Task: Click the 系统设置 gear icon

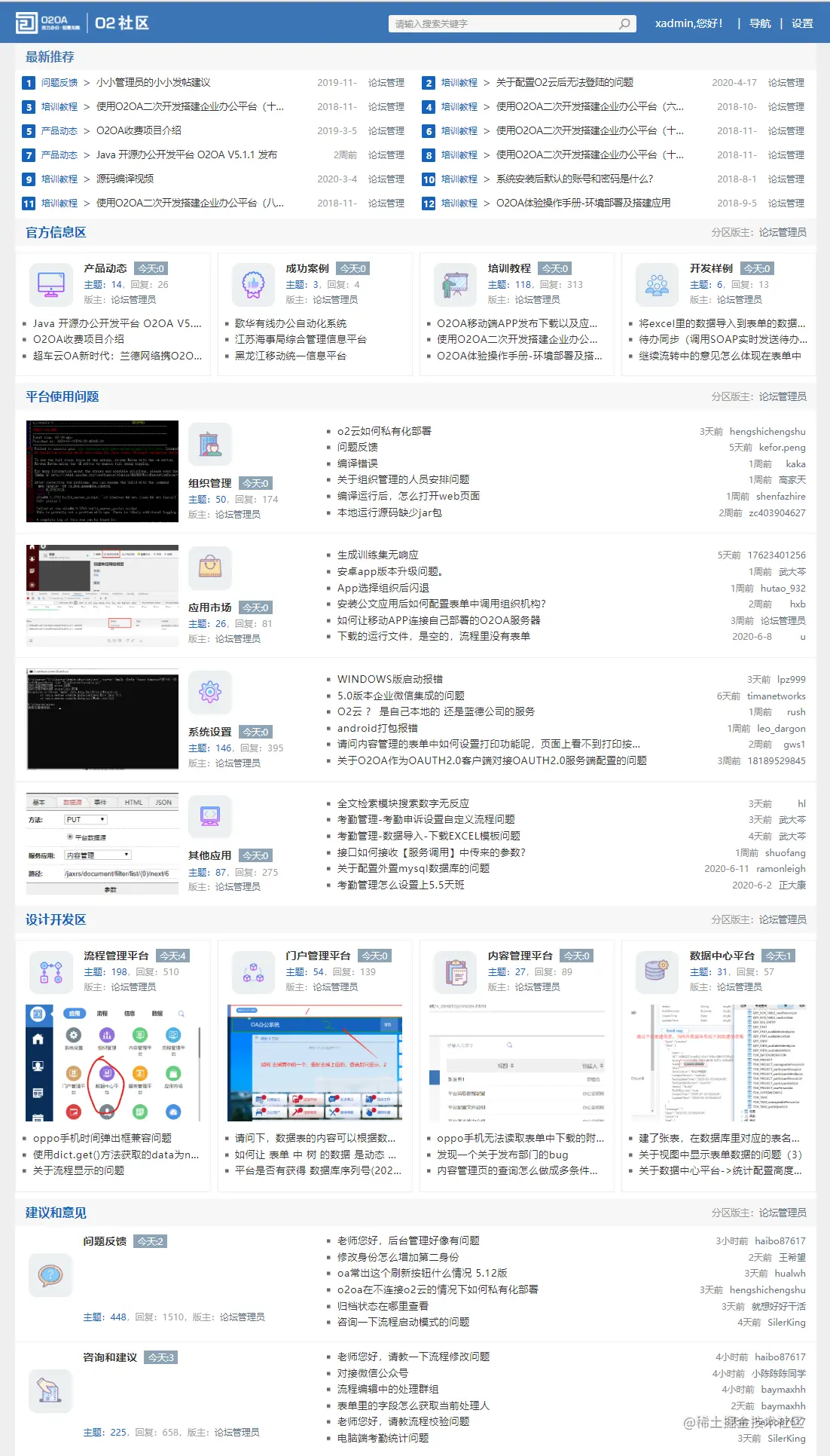Action: 210,692
